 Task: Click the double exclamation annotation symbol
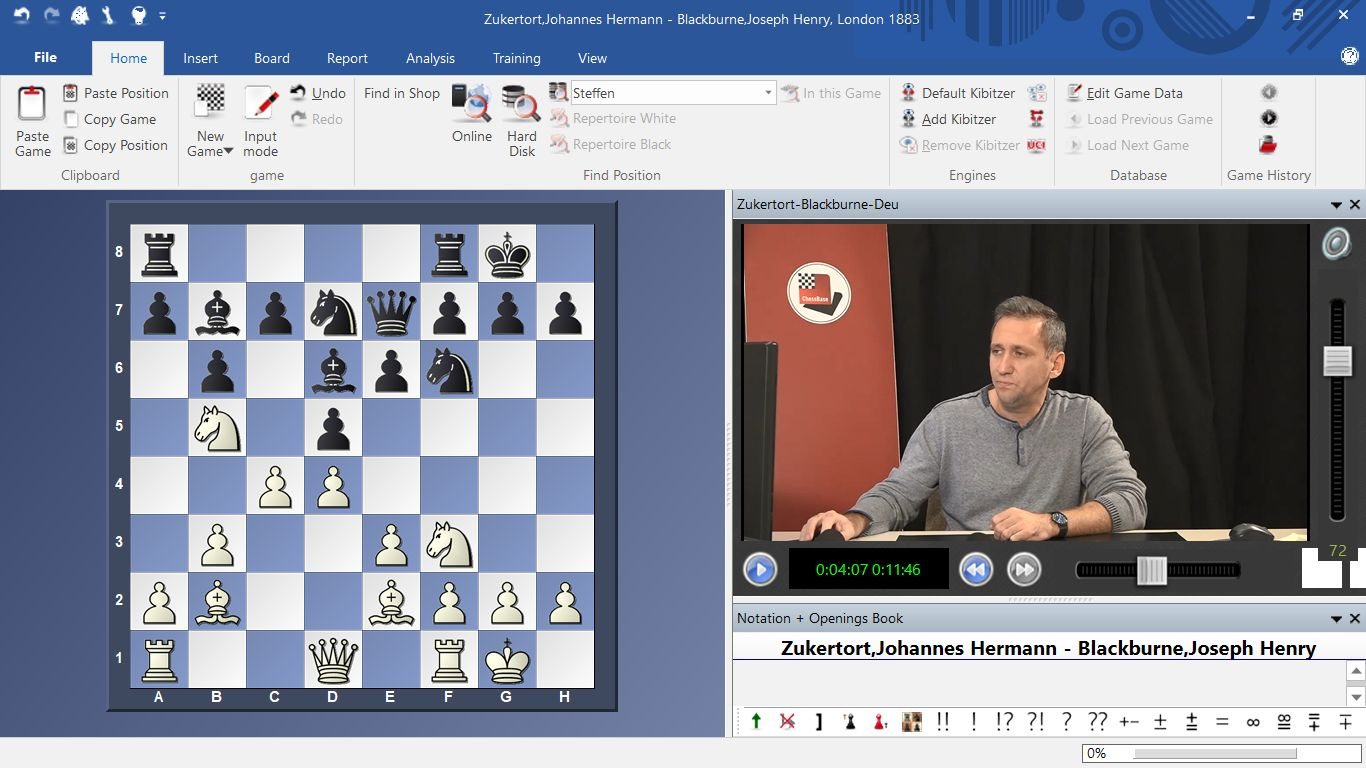coord(942,721)
